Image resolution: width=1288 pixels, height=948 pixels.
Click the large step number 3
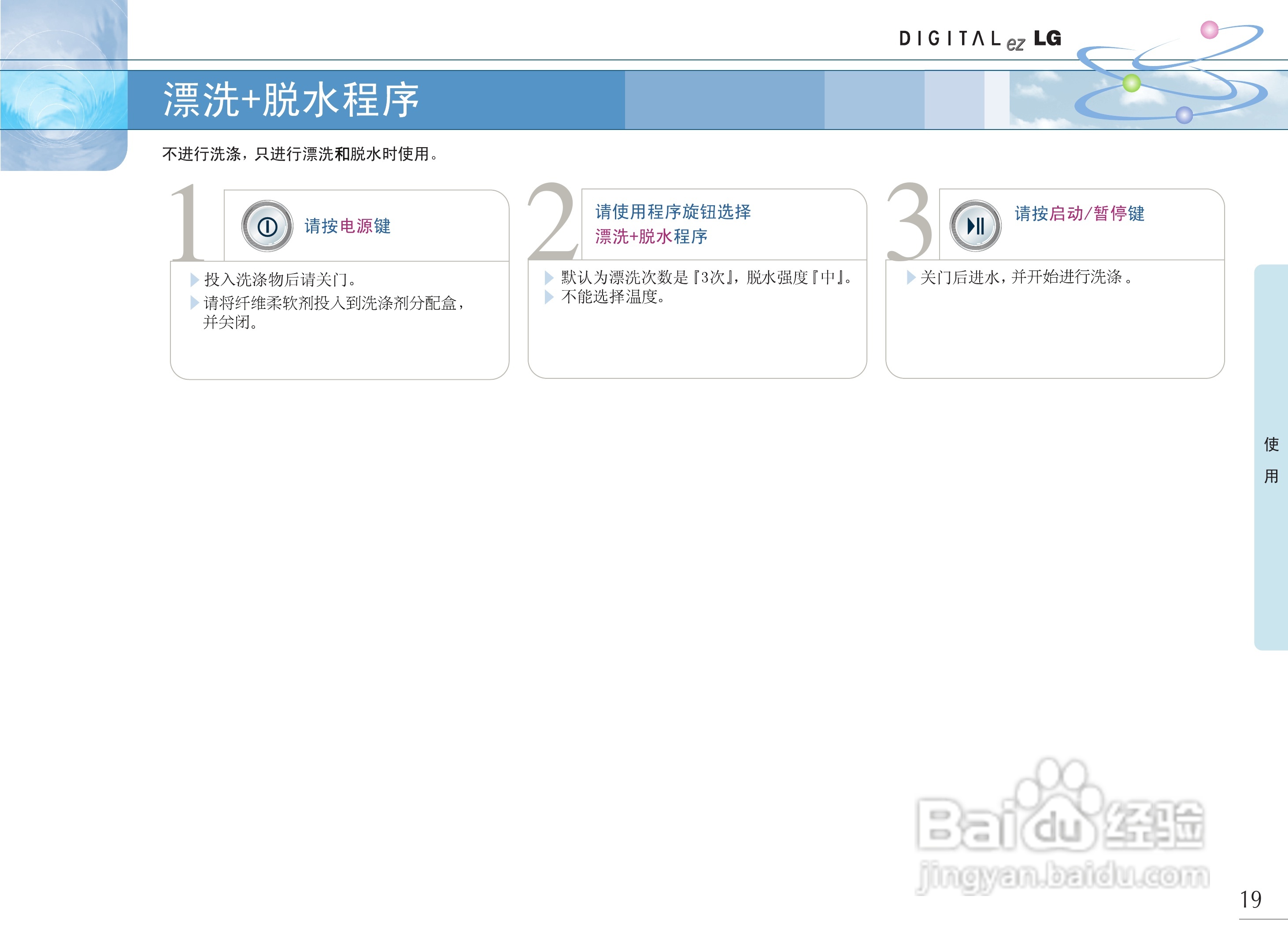point(909,222)
